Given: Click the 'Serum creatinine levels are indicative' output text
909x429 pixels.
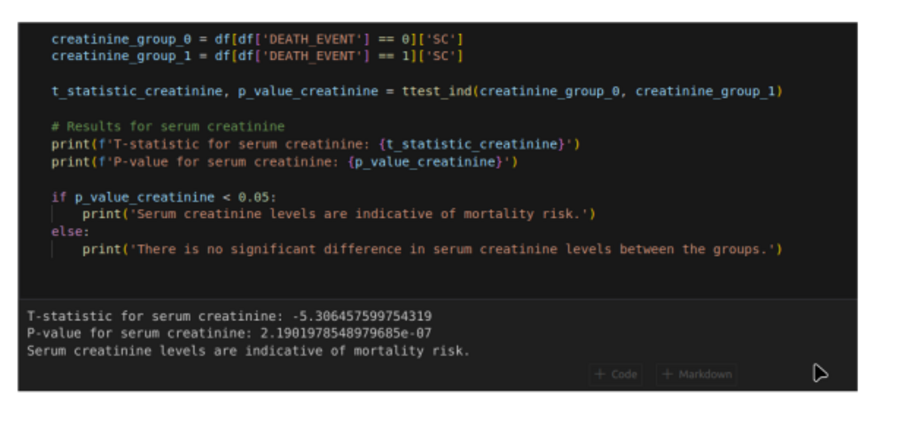Looking at the screenshot, I should pos(248,350).
